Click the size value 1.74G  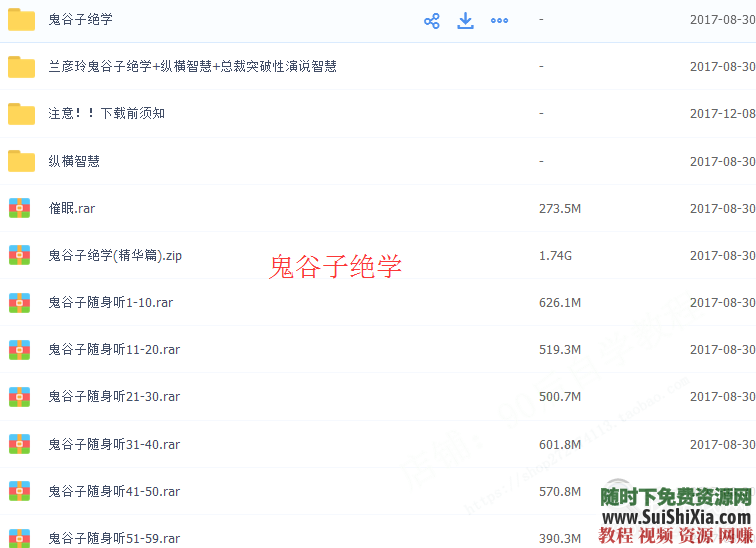pyautogui.click(x=555, y=256)
